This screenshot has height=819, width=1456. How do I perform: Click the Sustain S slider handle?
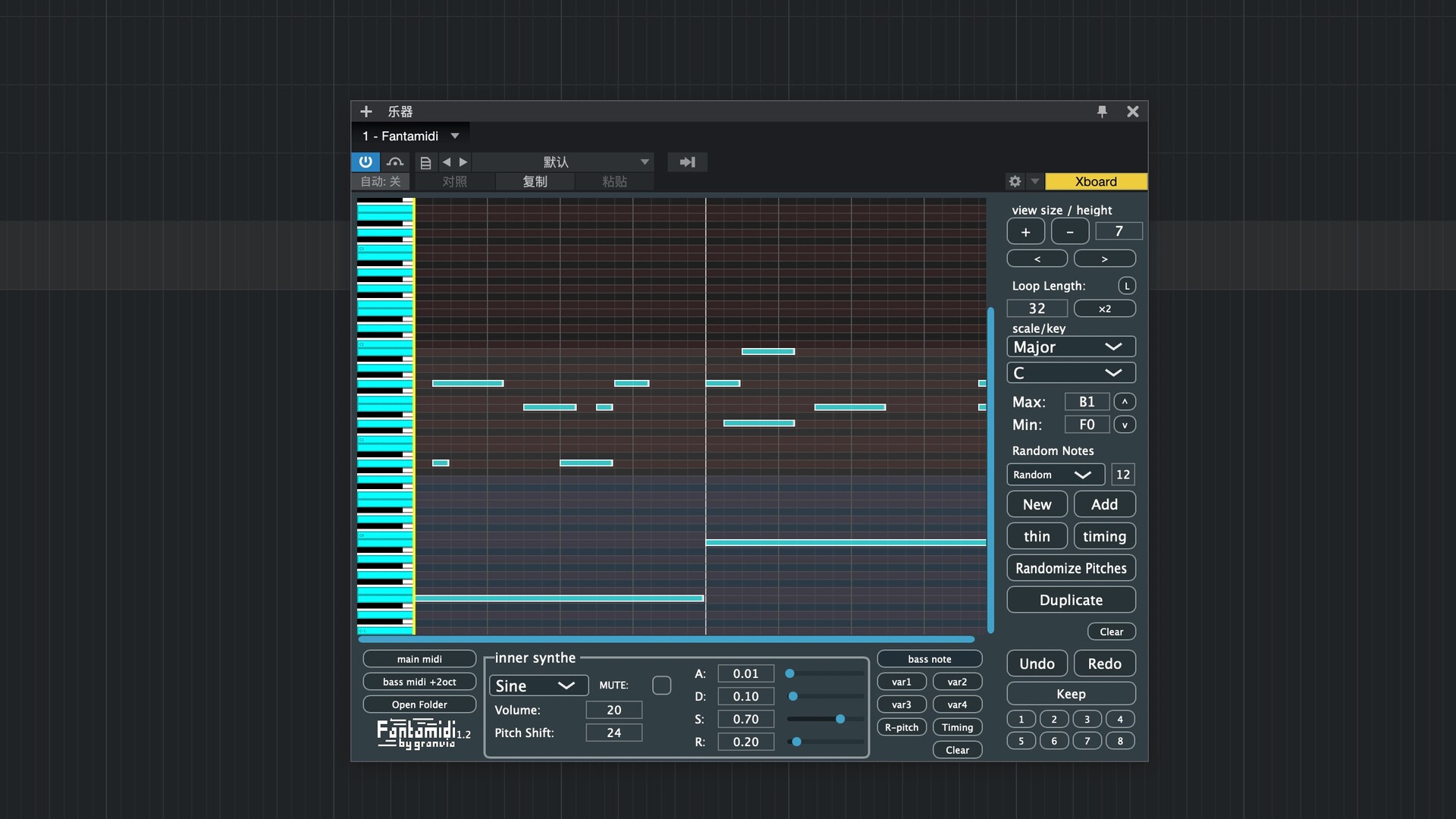pyautogui.click(x=840, y=719)
